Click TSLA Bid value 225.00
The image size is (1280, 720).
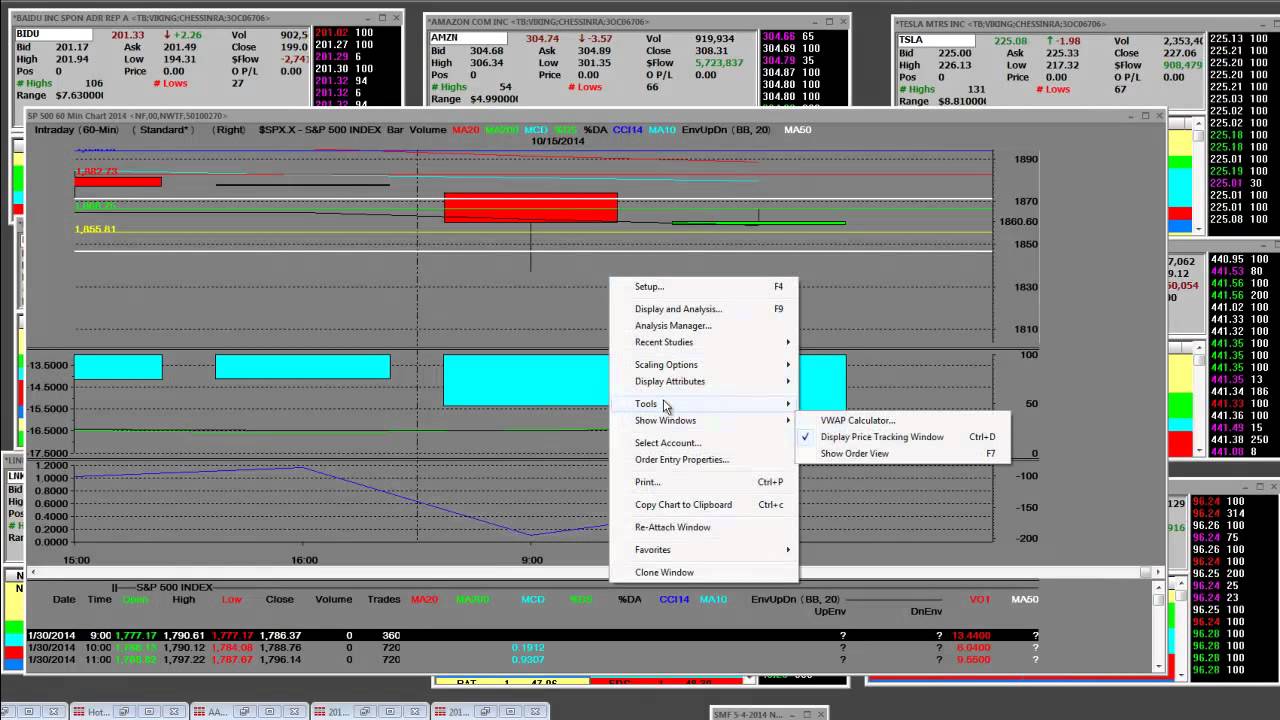click(954, 53)
